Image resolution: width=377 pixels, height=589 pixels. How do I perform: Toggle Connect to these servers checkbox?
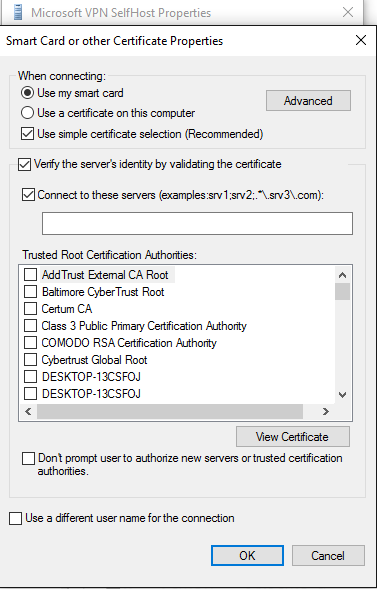29,195
